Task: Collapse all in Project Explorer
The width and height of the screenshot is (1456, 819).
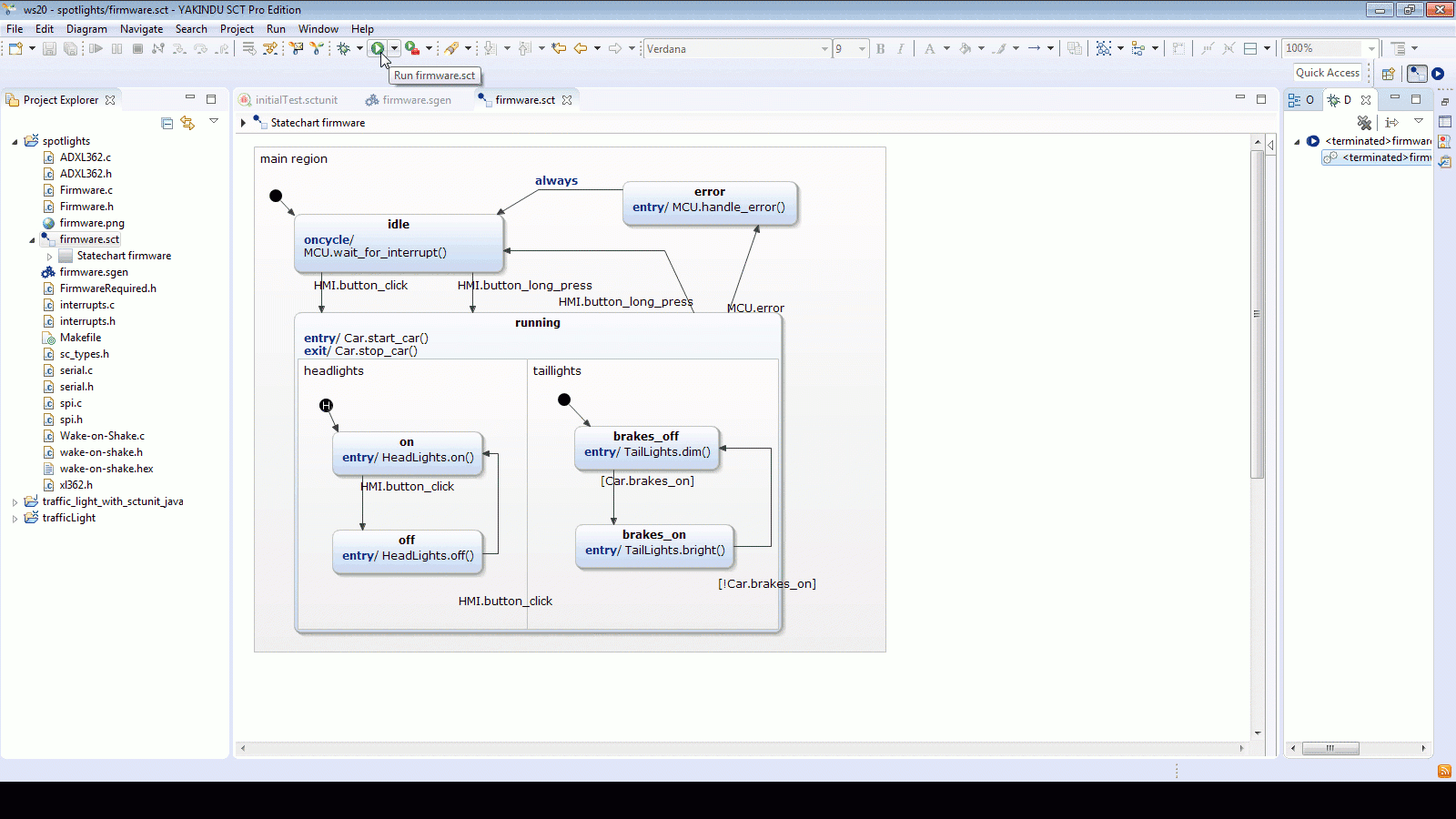Action: point(167,123)
